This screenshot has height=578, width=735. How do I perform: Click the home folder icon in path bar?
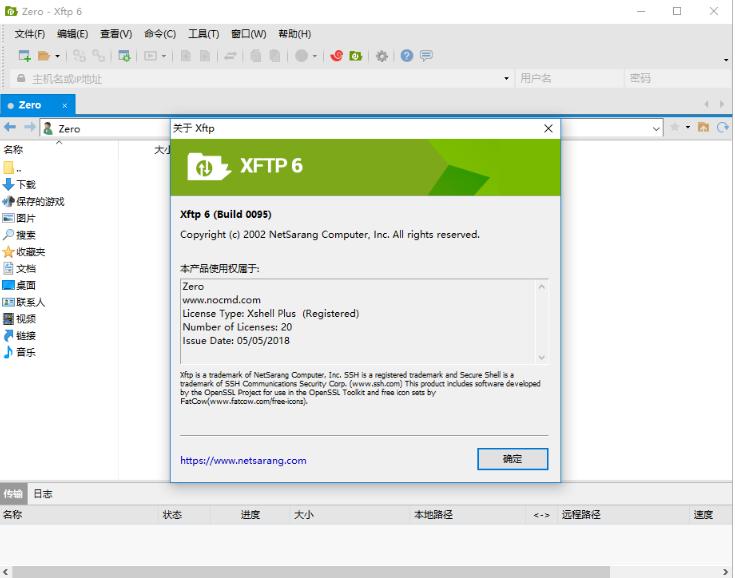tap(703, 127)
